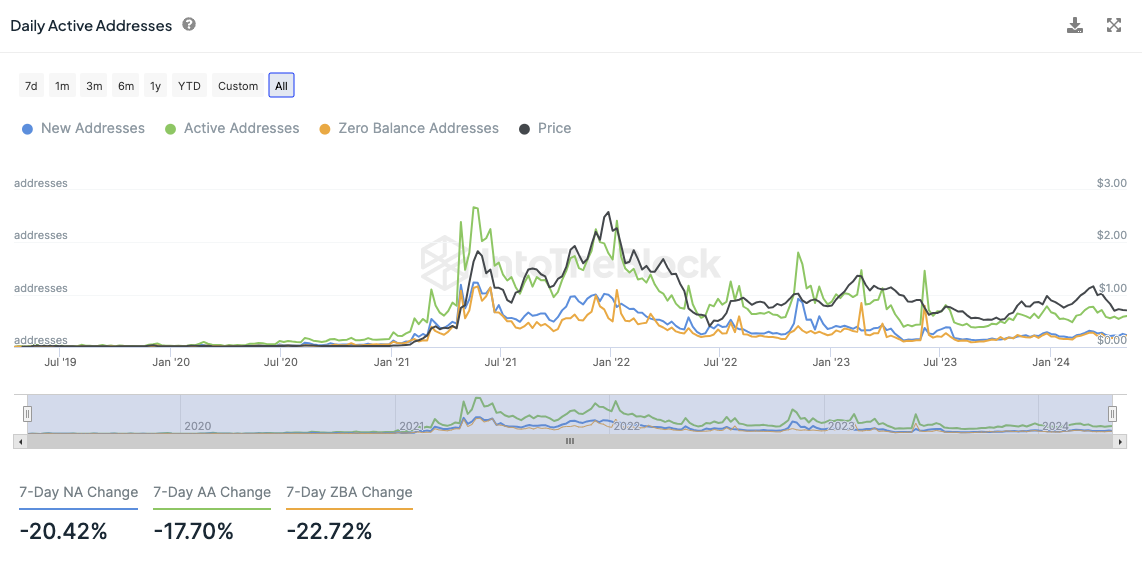The width and height of the screenshot is (1142, 566).
Task: Toggle the Price series
Action: pyautogui.click(x=545, y=128)
